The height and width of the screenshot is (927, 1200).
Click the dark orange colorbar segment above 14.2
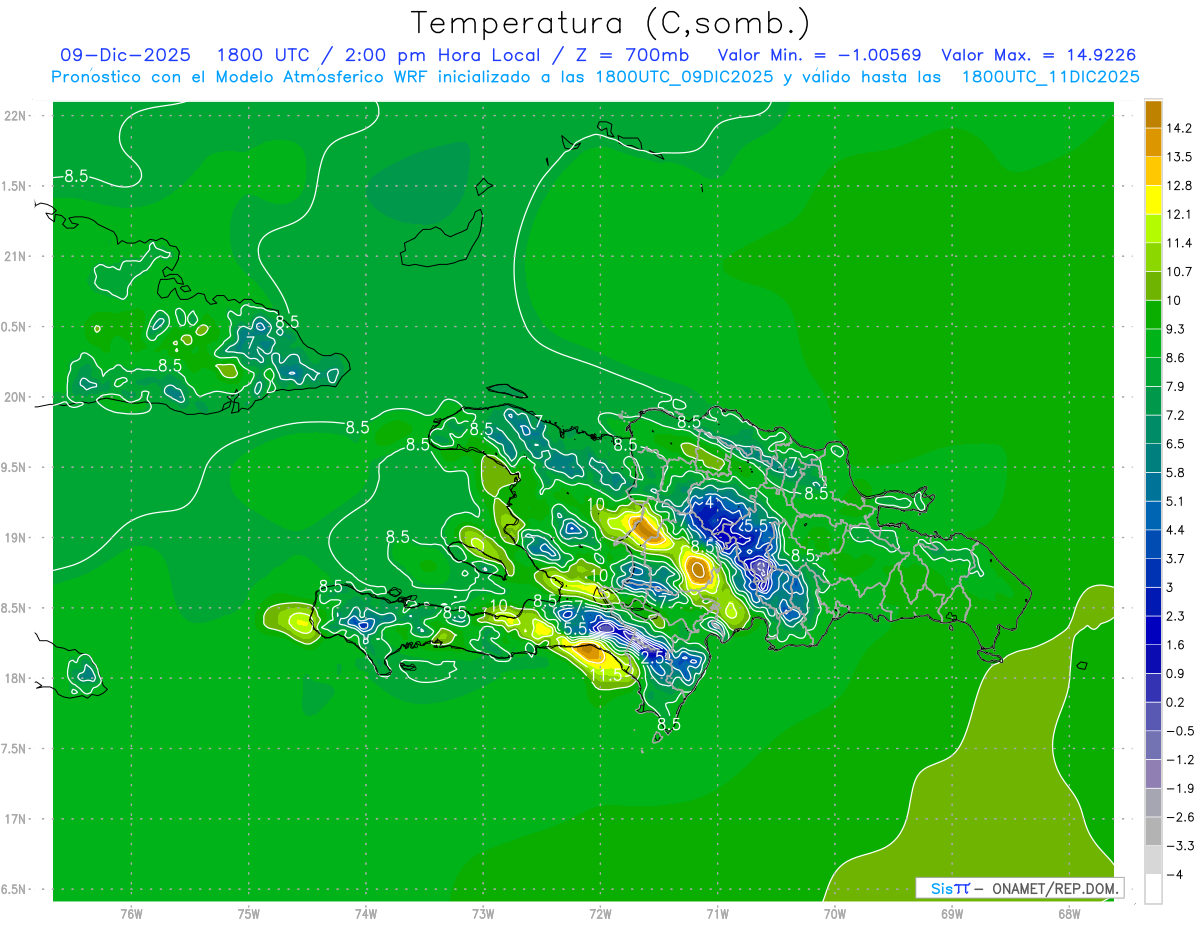click(x=1153, y=114)
